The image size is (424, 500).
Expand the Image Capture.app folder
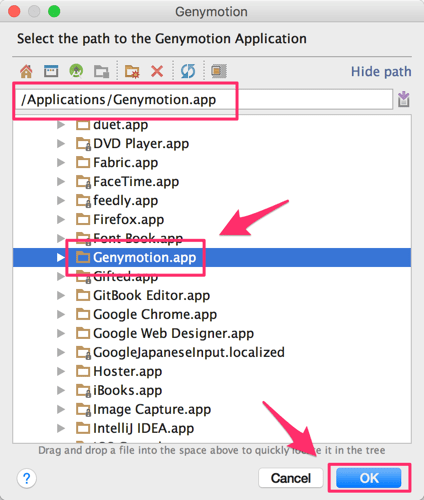61,410
